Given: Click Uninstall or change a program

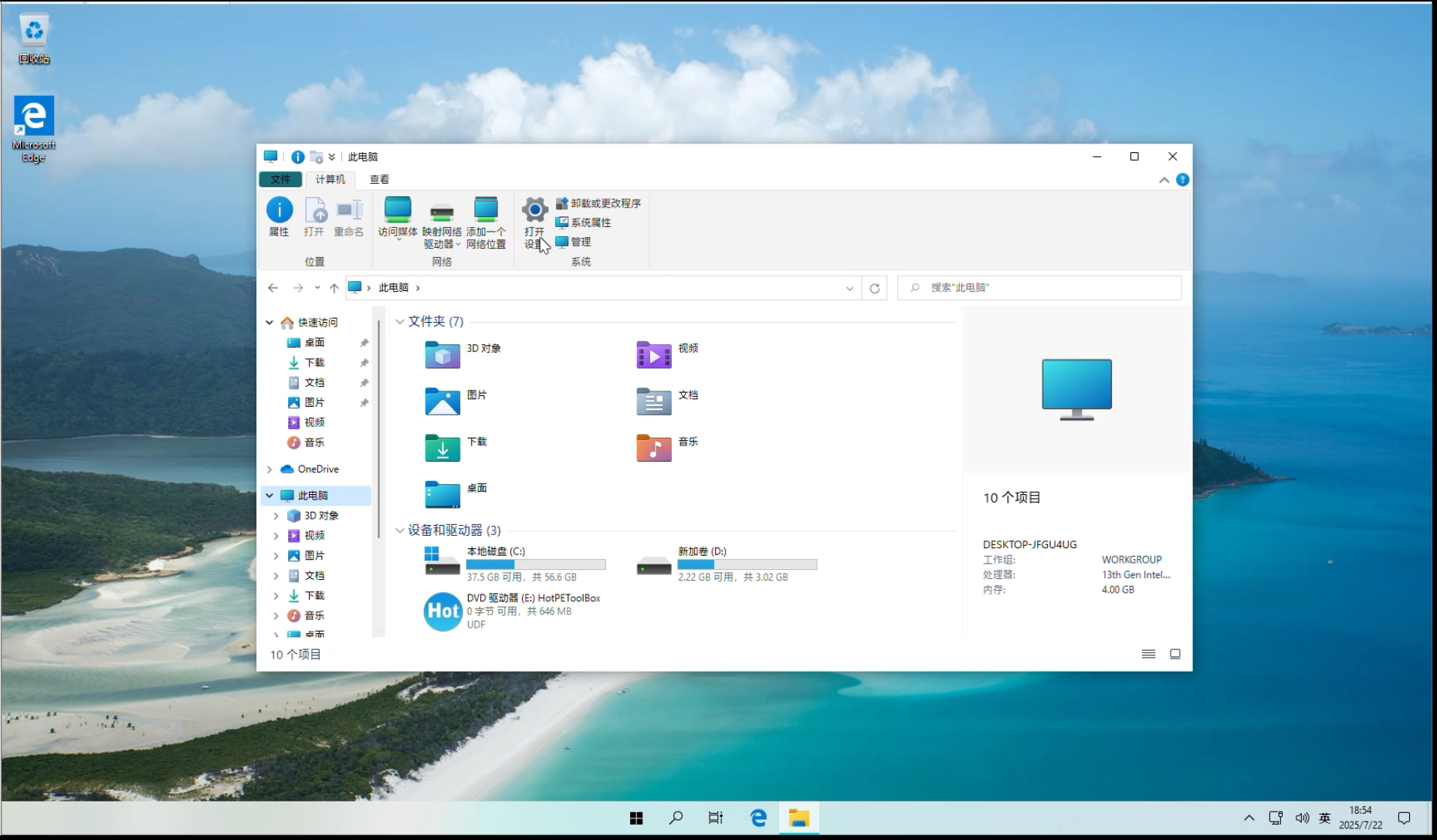Looking at the screenshot, I should [x=598, y=203].
